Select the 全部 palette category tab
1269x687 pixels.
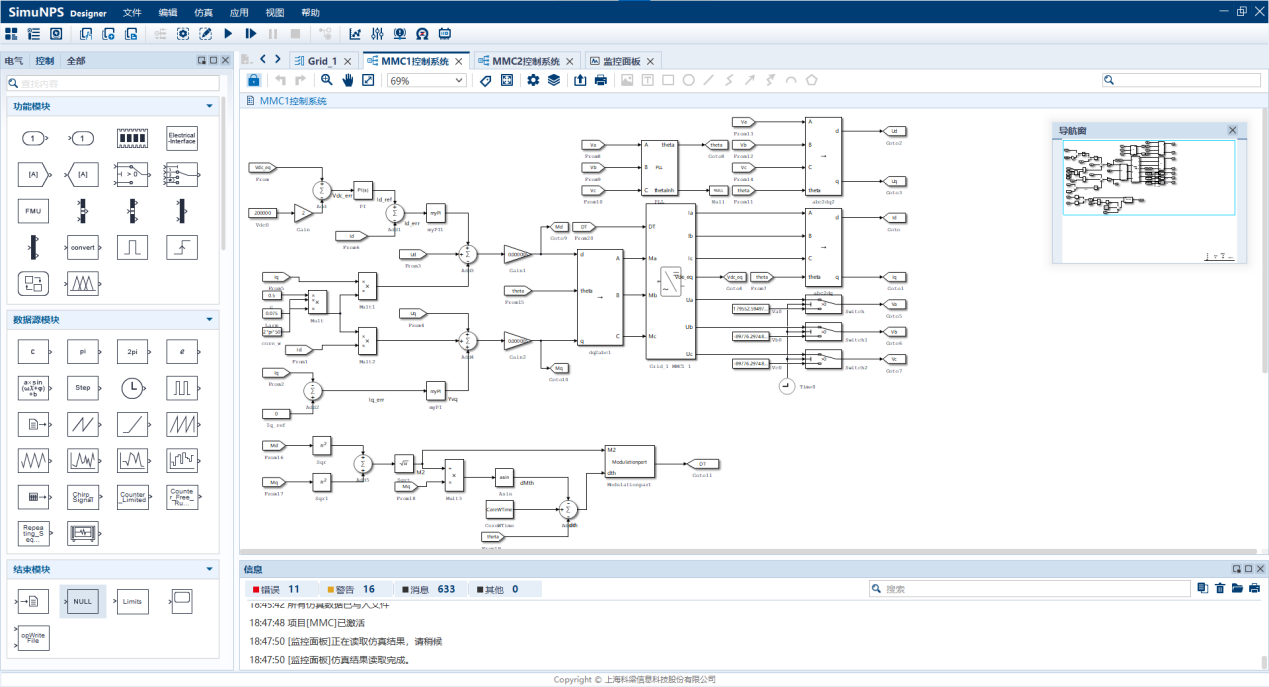click(76, 61)
